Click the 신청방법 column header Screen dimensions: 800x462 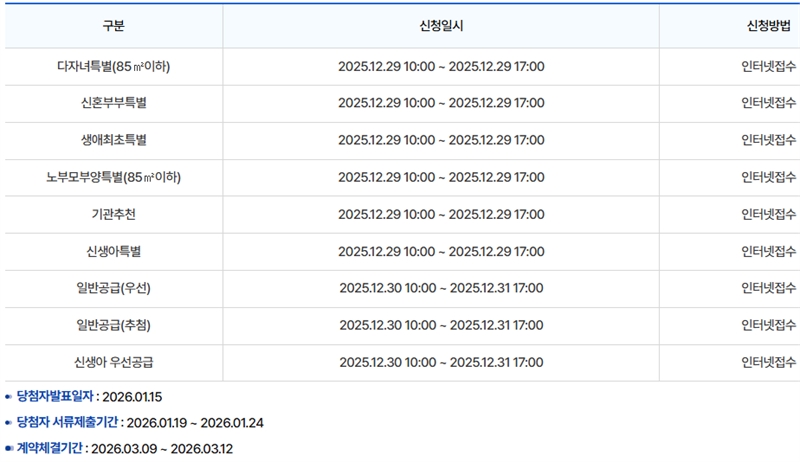[x=768, y=25]
